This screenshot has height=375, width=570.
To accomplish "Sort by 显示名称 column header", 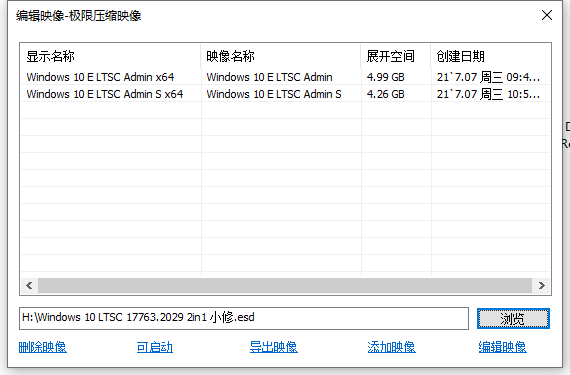I will pyautogui.click(x=111, y=56).
